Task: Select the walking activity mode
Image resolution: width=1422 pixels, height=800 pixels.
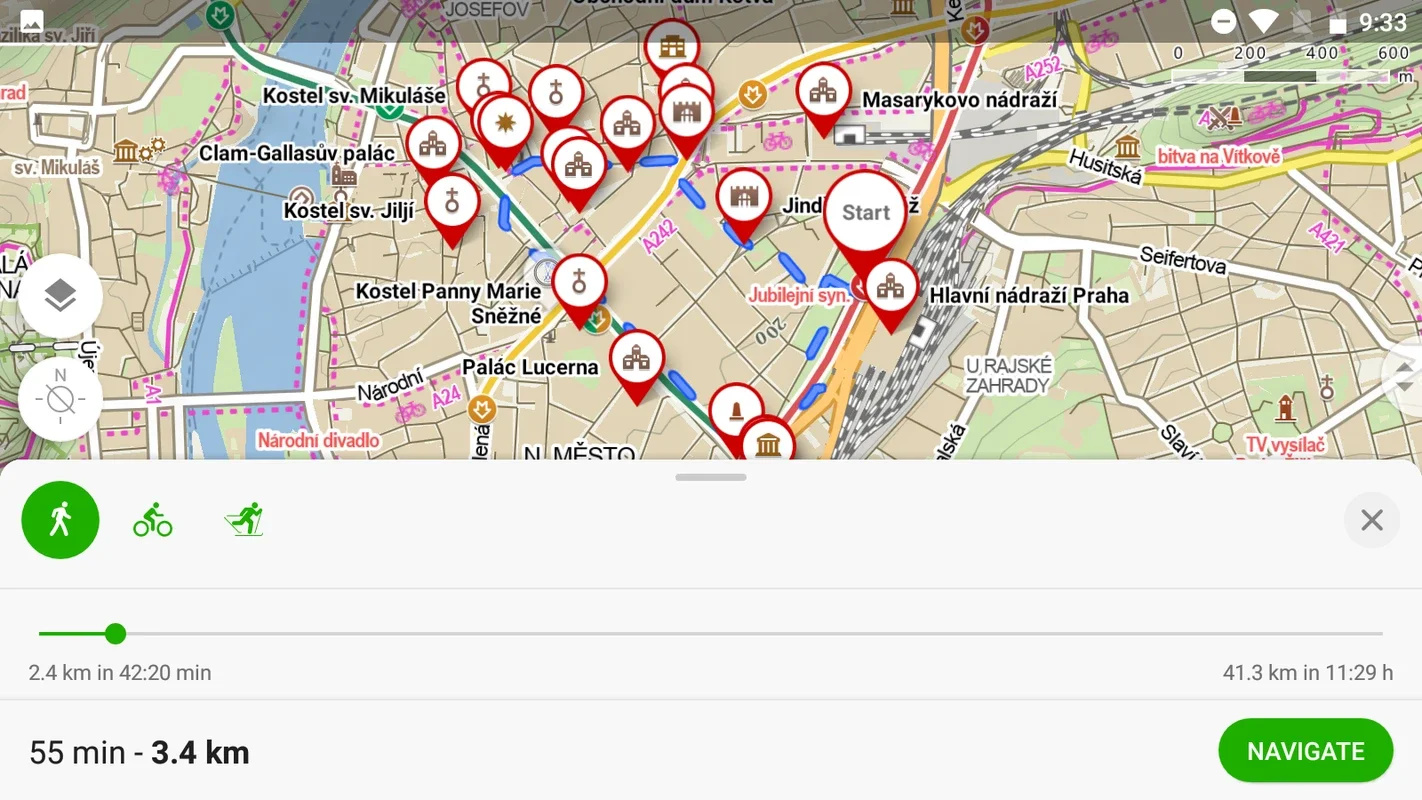Action: [x=60, y=520]
